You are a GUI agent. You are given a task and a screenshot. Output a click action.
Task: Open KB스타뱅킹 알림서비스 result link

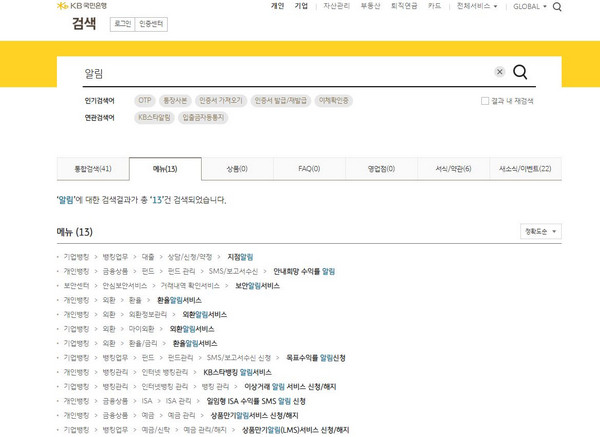[x=237, y=372]
